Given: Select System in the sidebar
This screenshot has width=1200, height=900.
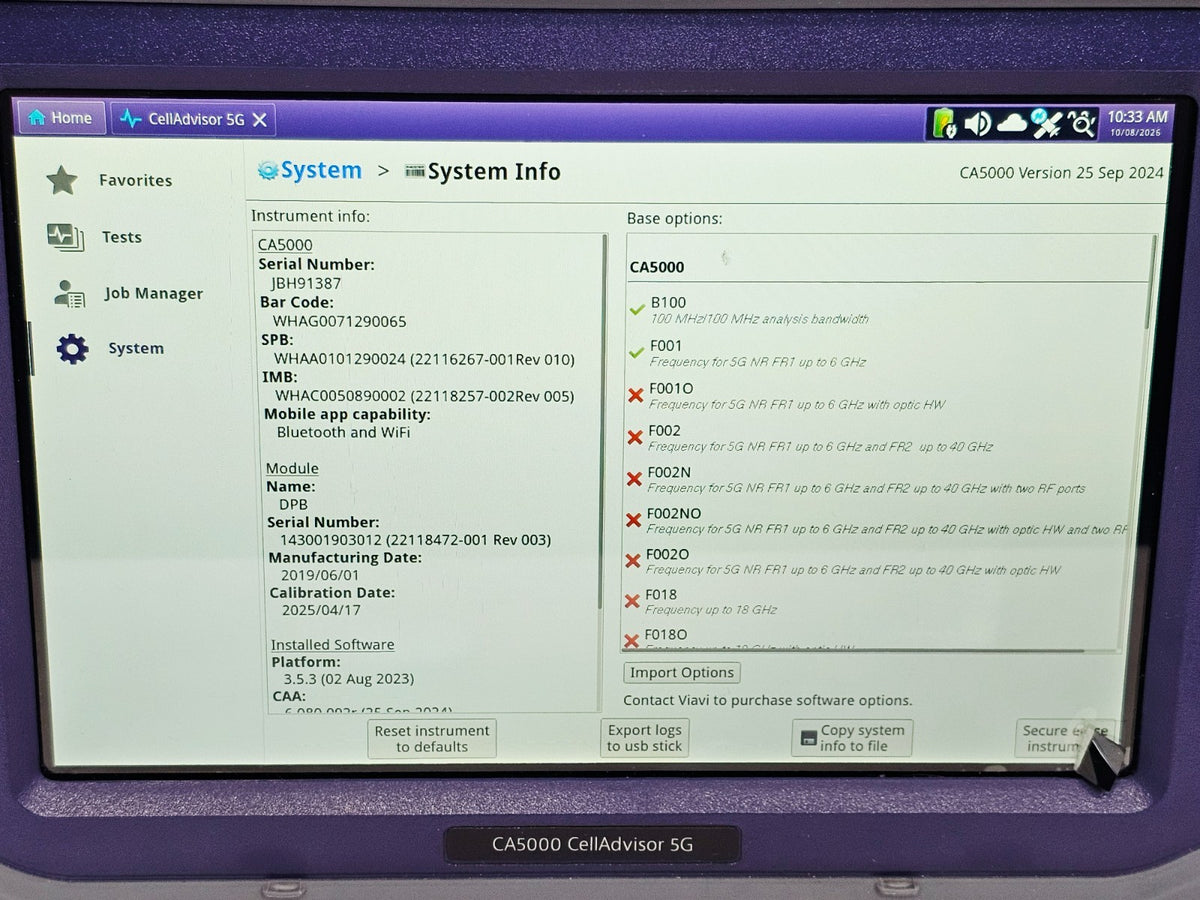Looking at the screenshot, I should (x=136, y=348).
